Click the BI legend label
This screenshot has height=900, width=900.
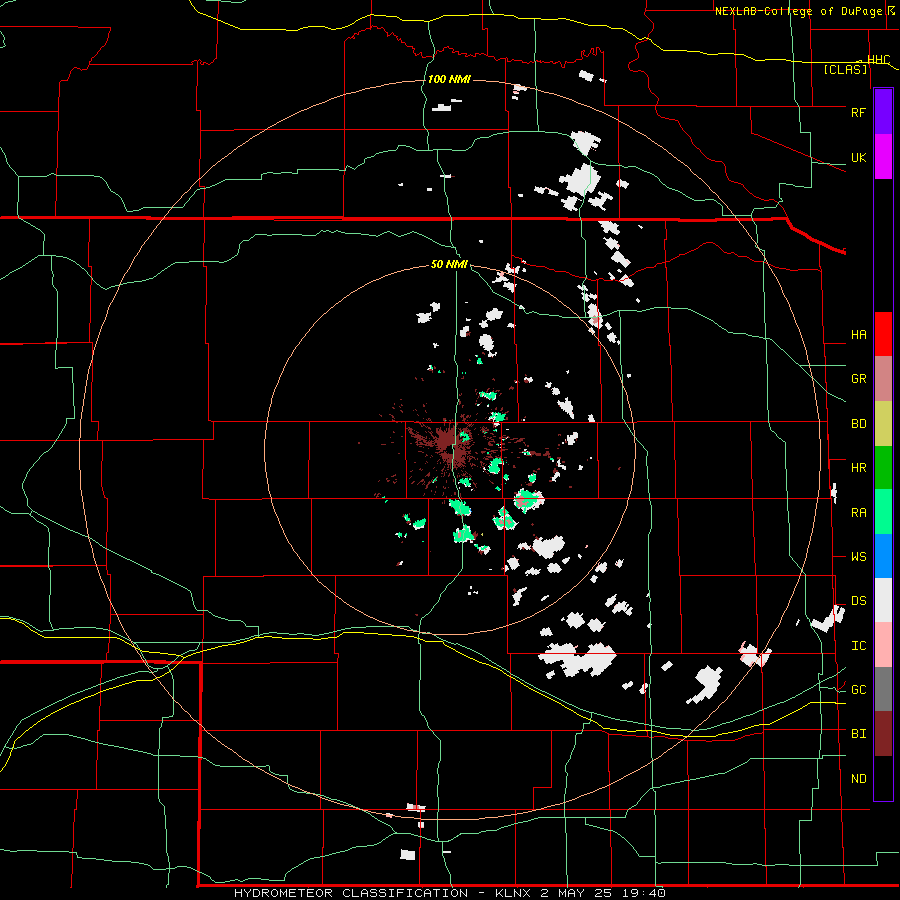pyautogui.click(x=858, y=734)
